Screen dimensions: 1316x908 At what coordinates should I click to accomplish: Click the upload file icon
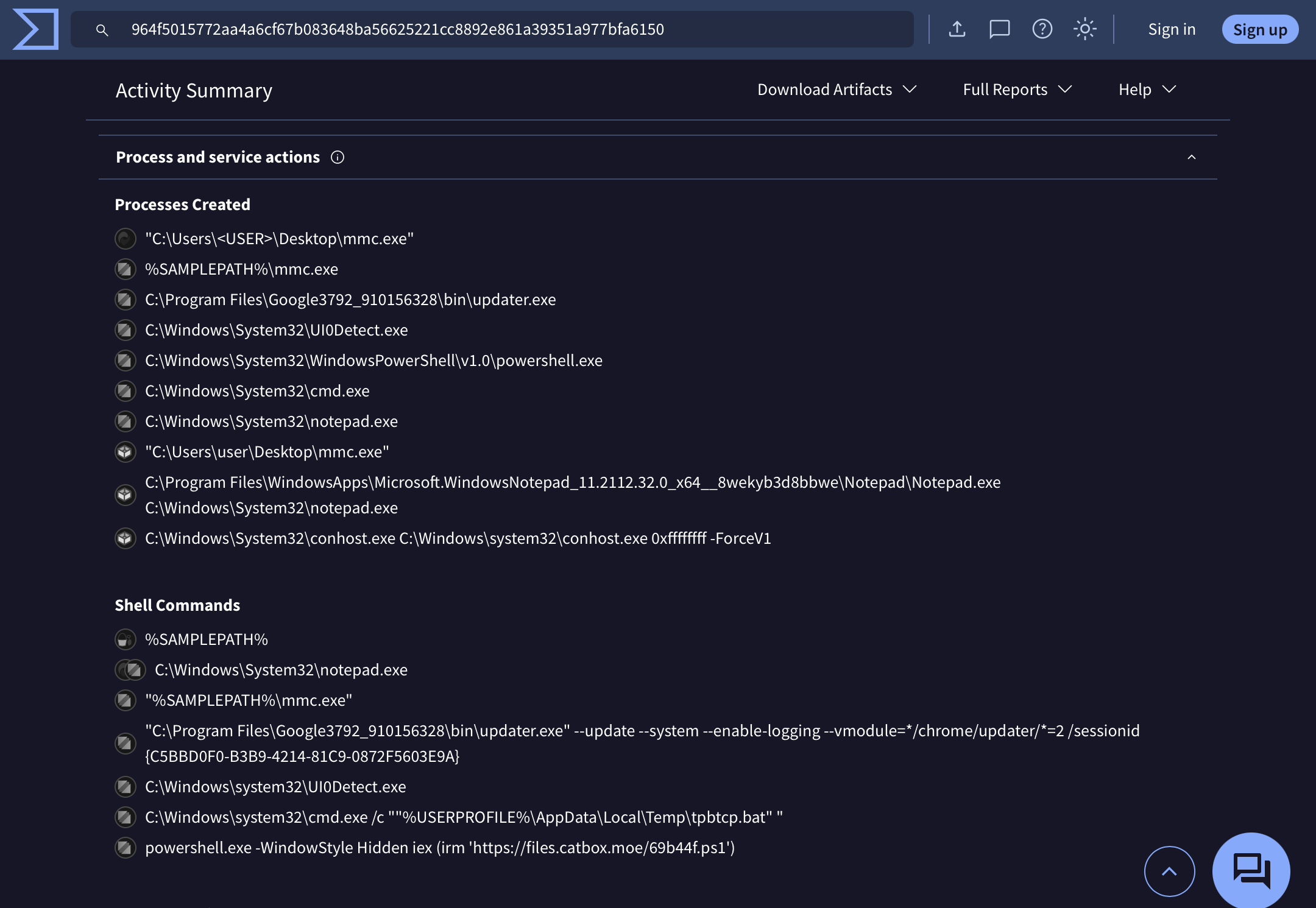(957, 29)
